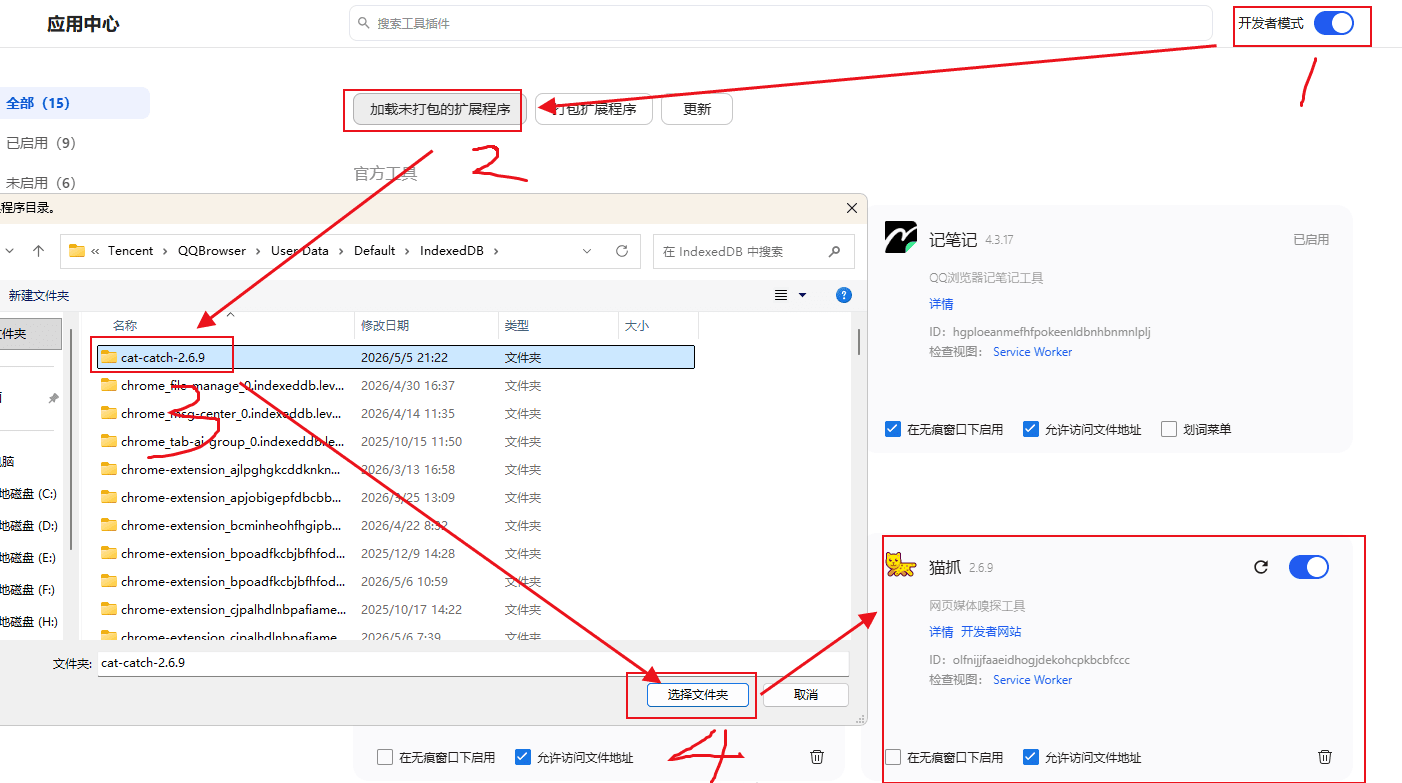Open the address bar history dropdown
The height and width of the screenshot is (783, 1402).
588,251
